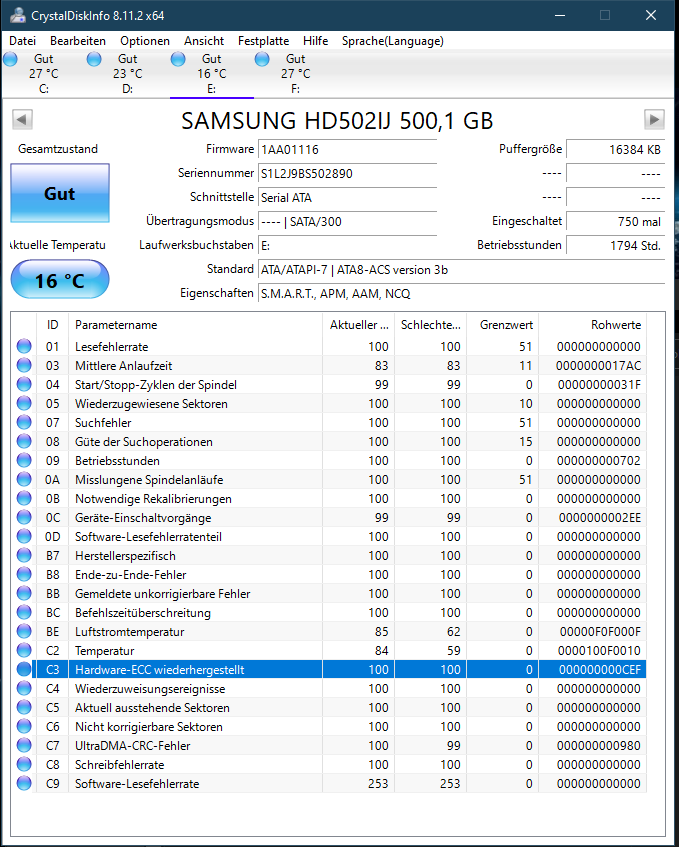Click the Gut health status button
Image resolution: width=679 pixels, height=847 pixels.
60,193
